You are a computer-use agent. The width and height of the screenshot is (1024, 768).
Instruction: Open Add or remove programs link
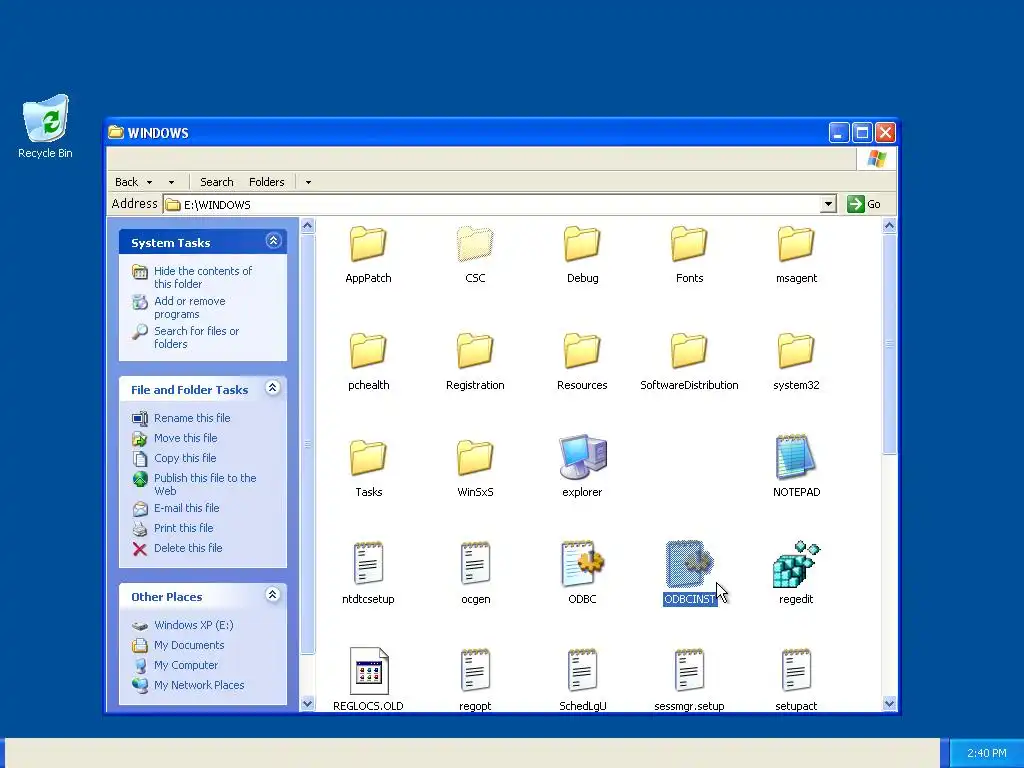[x=189, y=307]
